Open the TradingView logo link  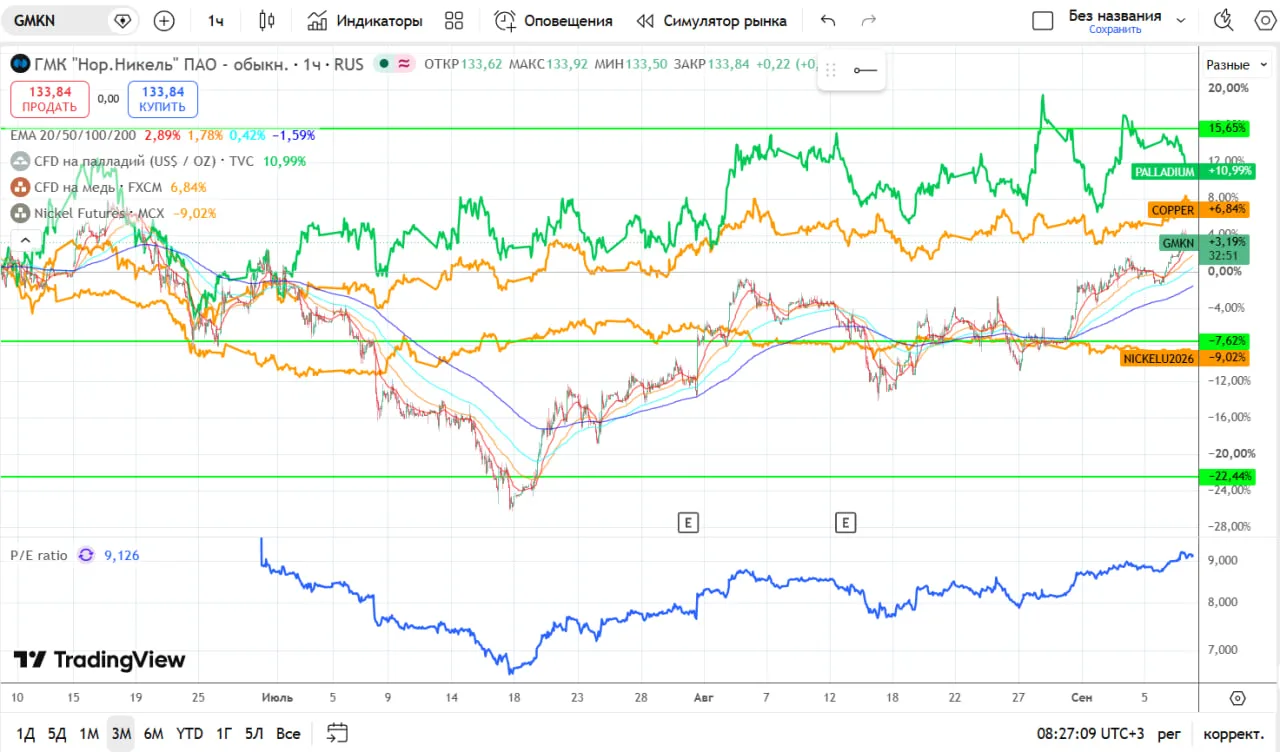click(99, 660)
